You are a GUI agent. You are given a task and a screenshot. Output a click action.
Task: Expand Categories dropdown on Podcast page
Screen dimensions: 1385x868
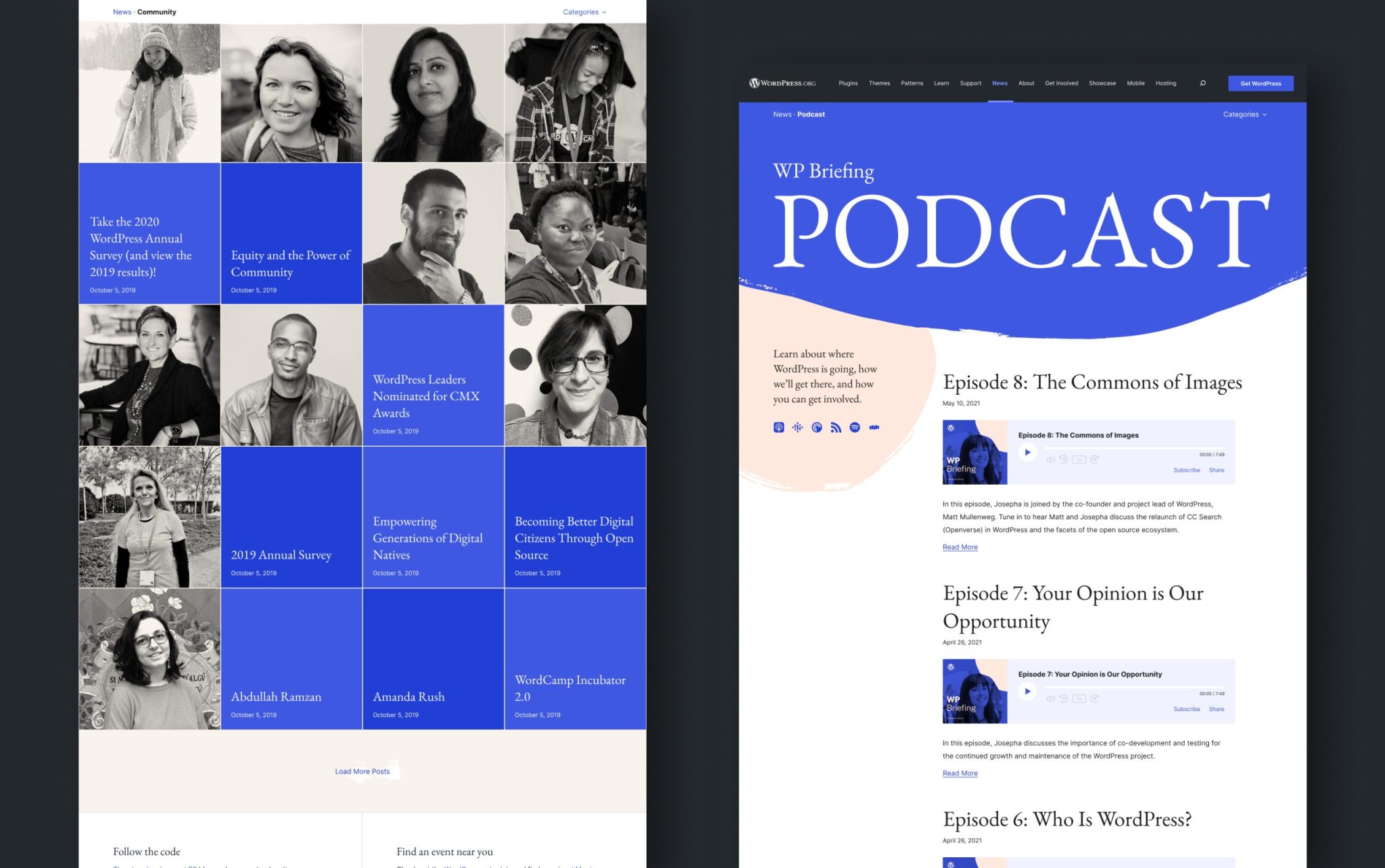pos(1244,114)
